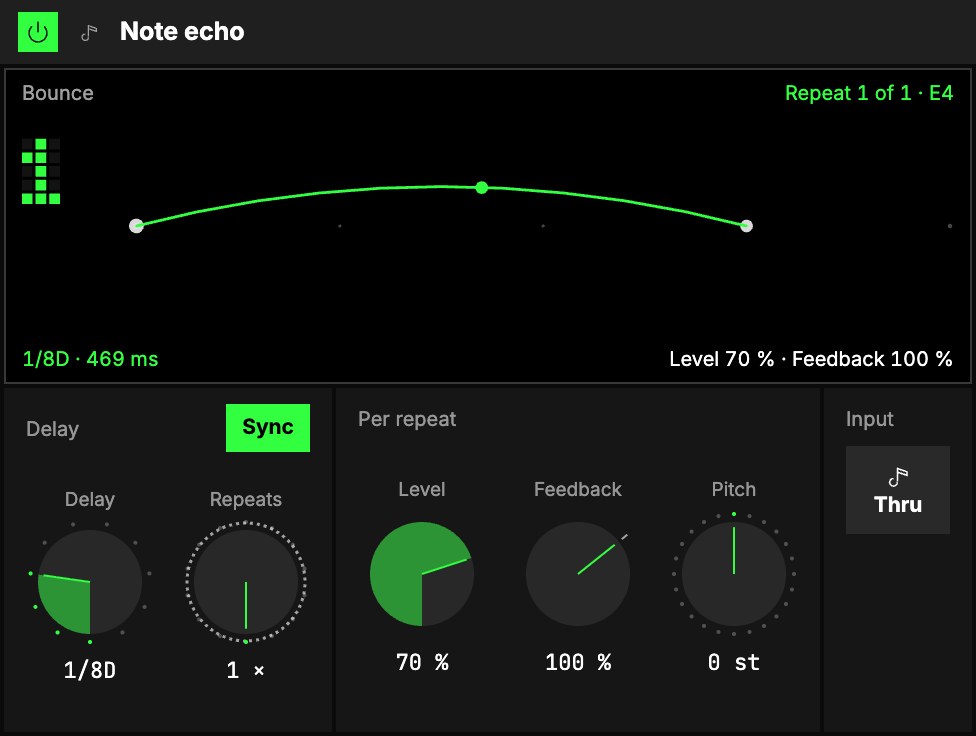Click the Per repeat section heading
The height and width of the screenshot is (736, 976).
(x=407, y=419)
